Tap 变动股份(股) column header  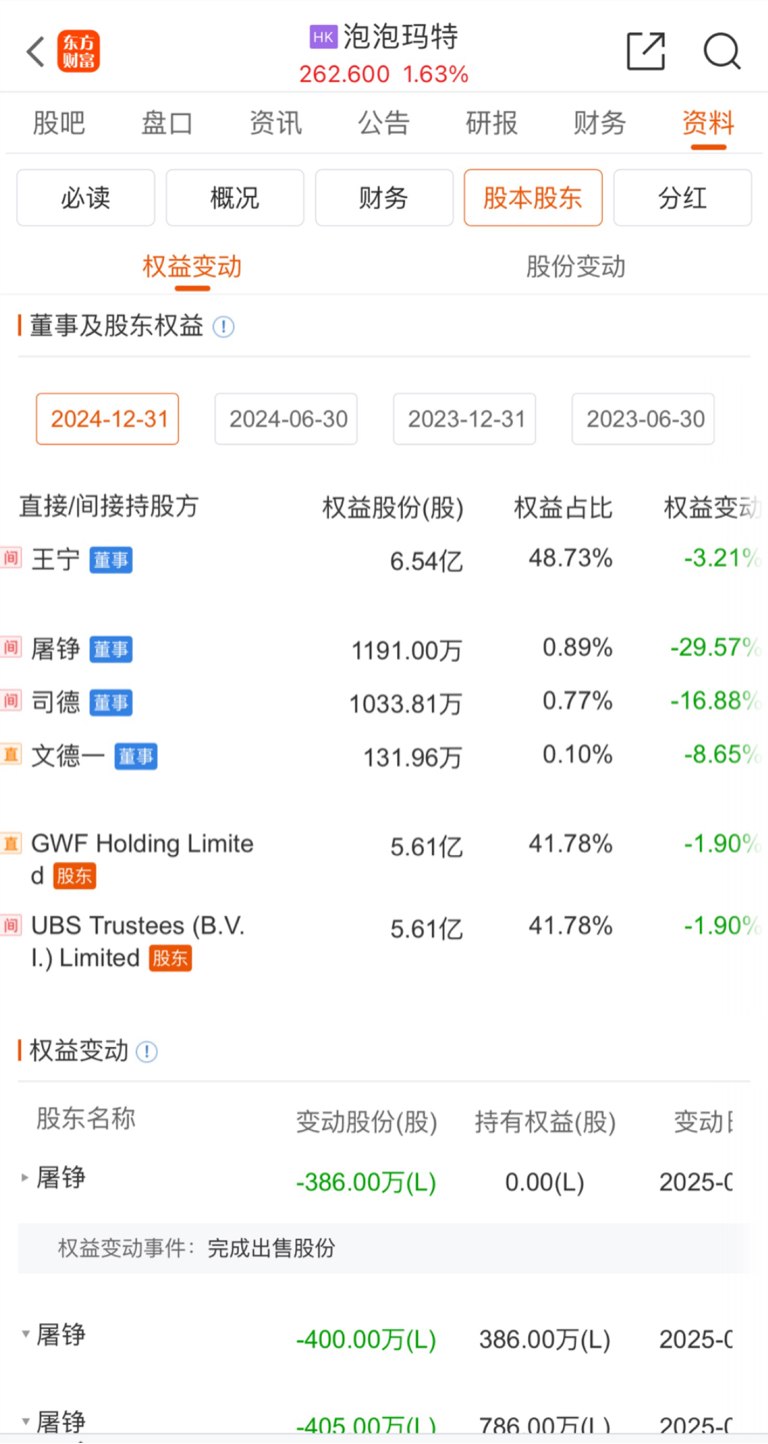tap(367, 1123)
